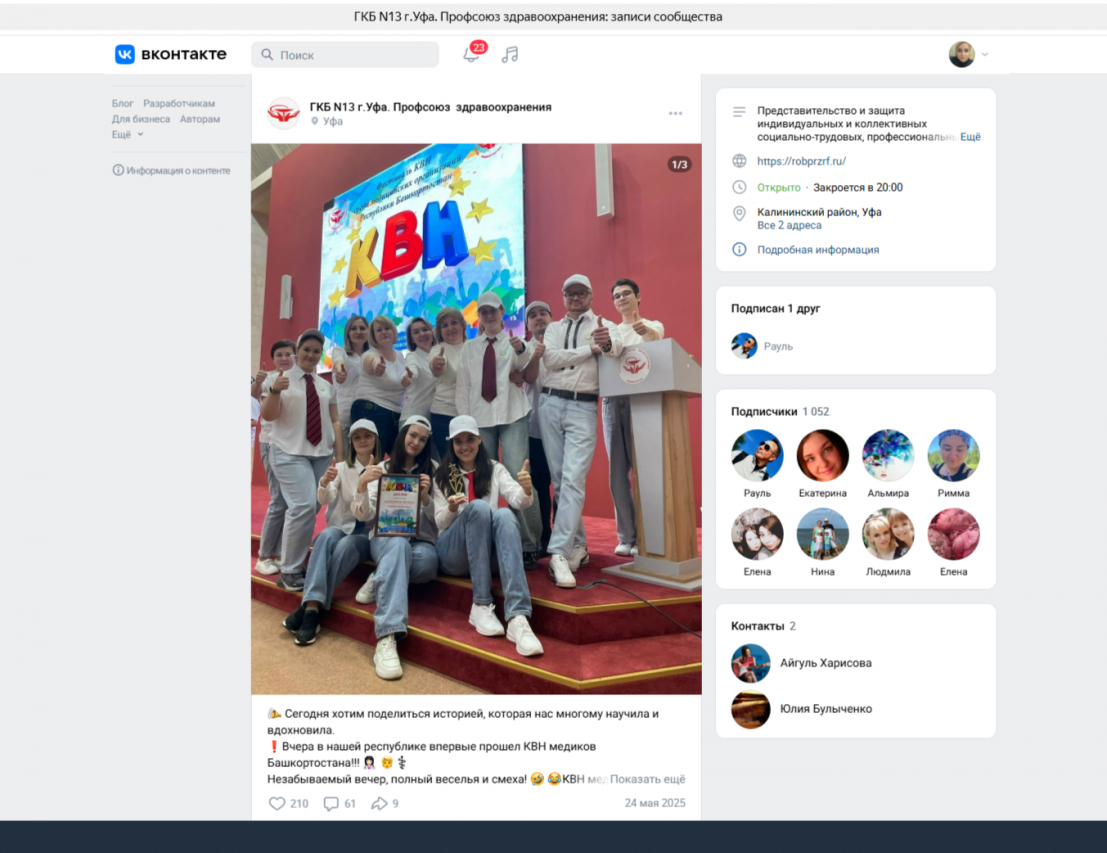Open subscriber Людмила's avatar

pyautogui.click(x=888, y=535)
